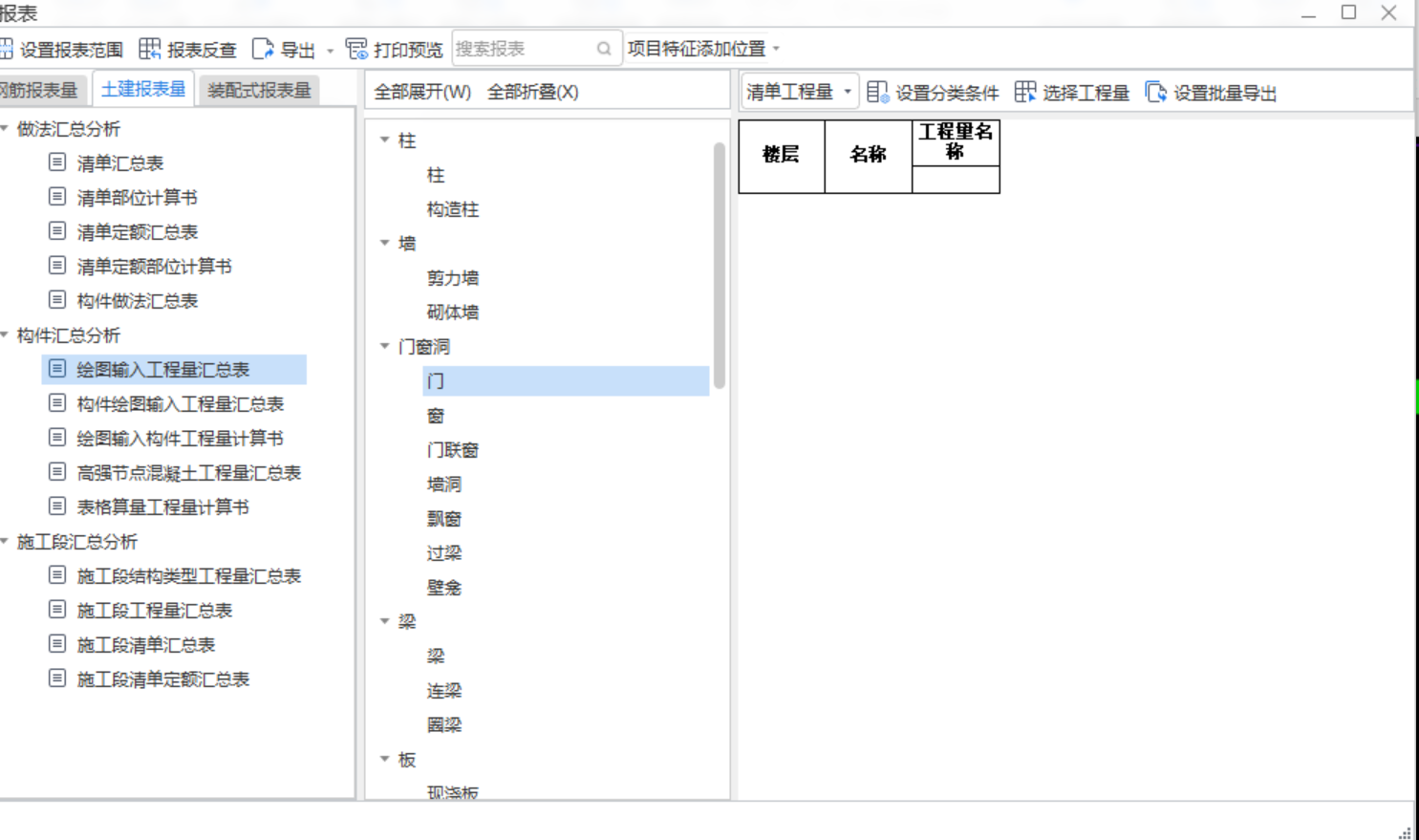Click document icon beside 清单定额汇总表

point(57,231)
